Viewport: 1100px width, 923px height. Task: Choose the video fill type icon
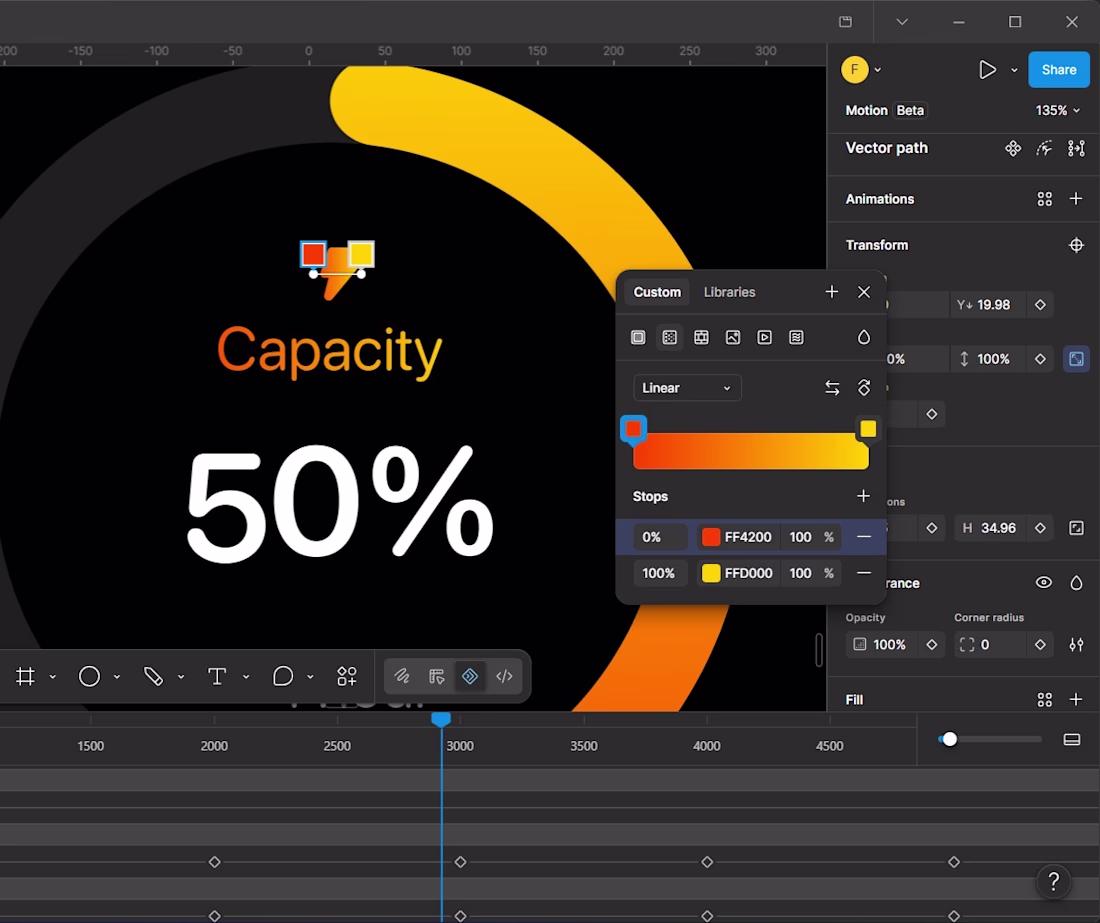coord(764,337)
